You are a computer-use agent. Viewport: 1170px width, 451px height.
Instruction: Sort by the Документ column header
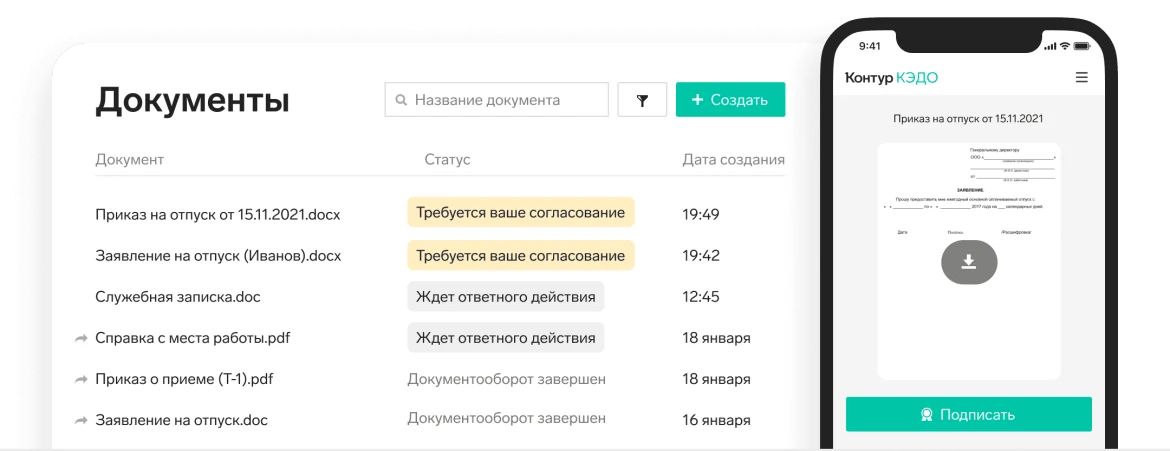pyautogui.click(x=129, y=160)
